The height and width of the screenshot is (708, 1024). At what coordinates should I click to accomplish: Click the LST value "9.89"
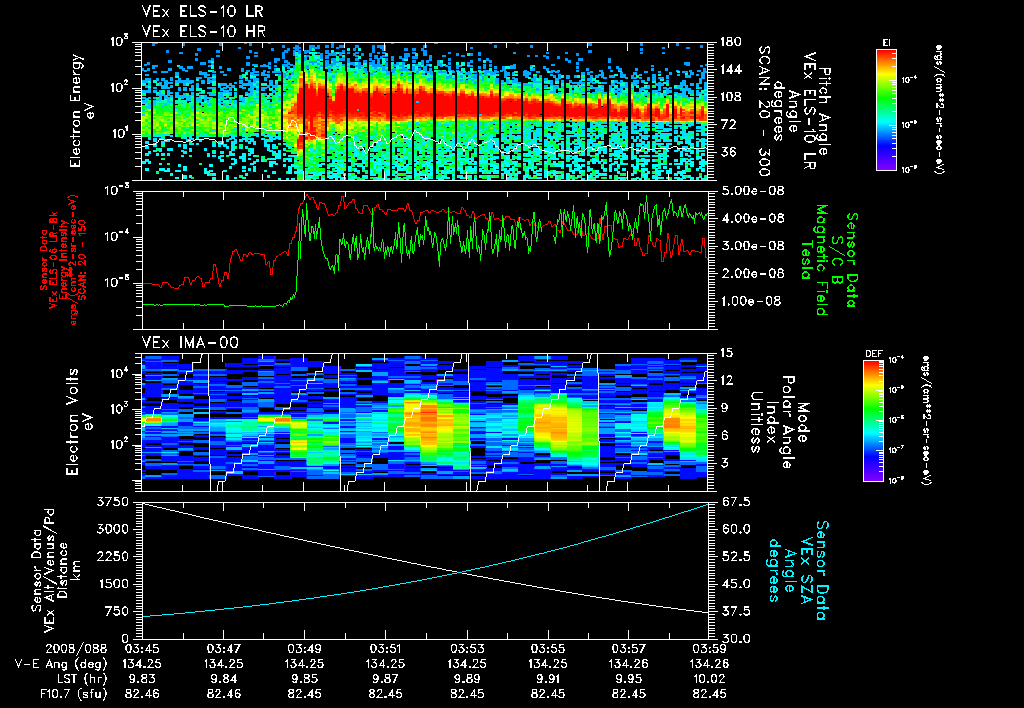coord(466,679)
